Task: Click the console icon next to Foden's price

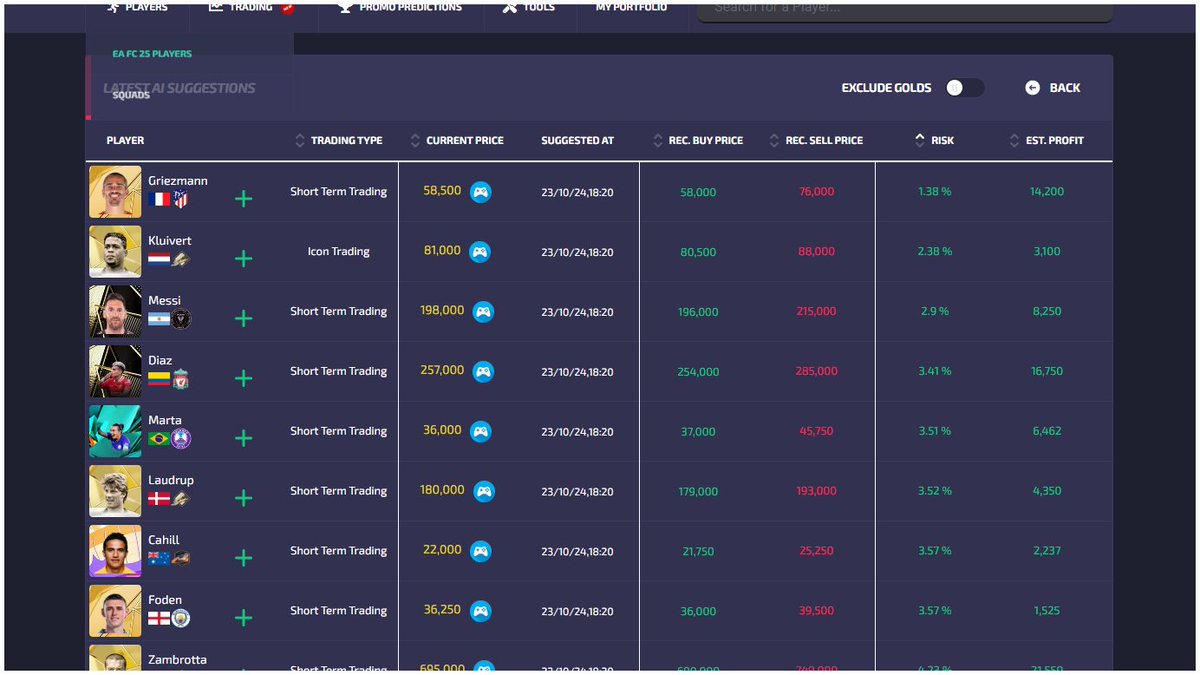Action: (x=481, y=611)
